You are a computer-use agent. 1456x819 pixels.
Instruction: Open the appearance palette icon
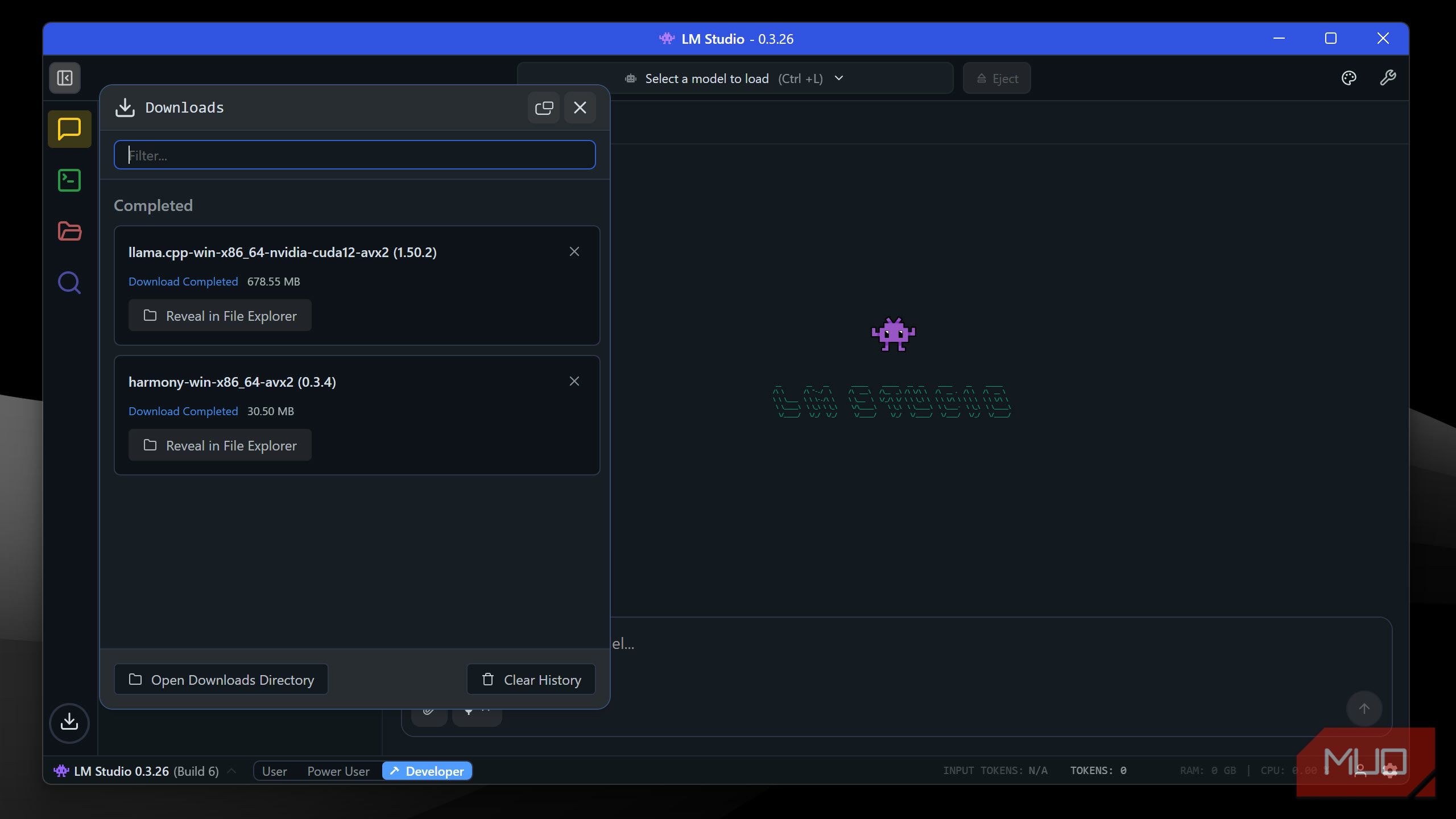tap(1349, 78)
